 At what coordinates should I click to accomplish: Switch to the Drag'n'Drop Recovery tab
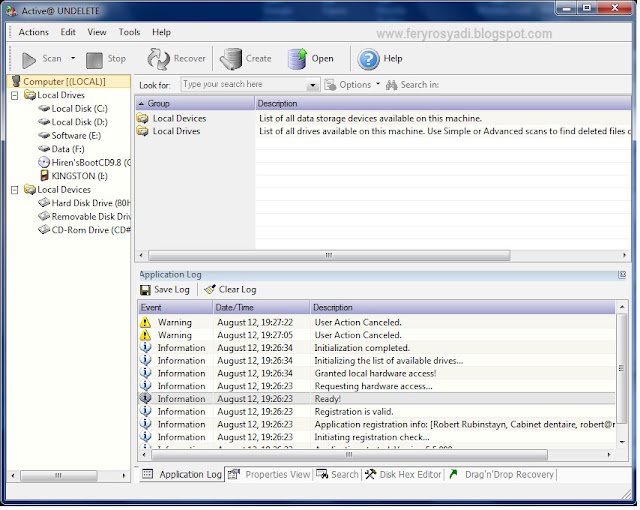tap(502, 475)
